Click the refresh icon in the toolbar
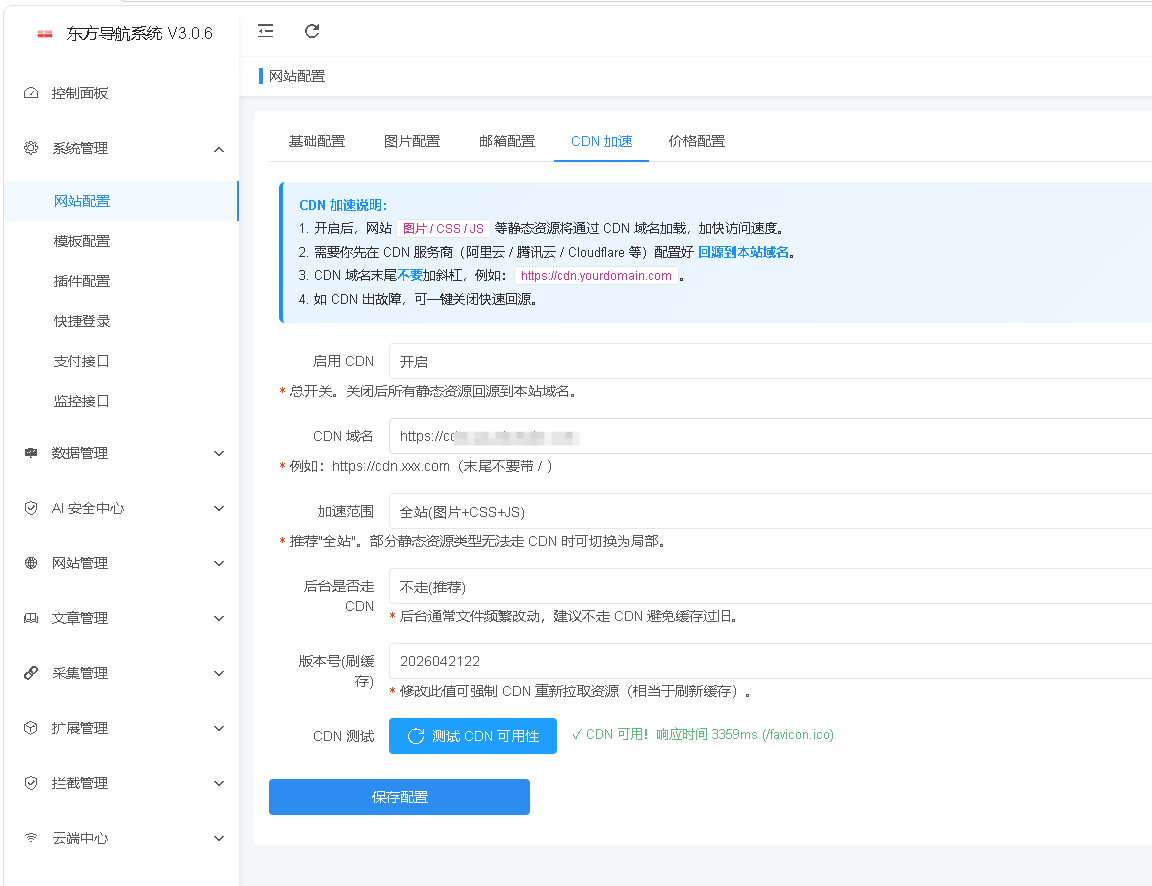This screenshot has height=886, width=1152. [311, 31]
